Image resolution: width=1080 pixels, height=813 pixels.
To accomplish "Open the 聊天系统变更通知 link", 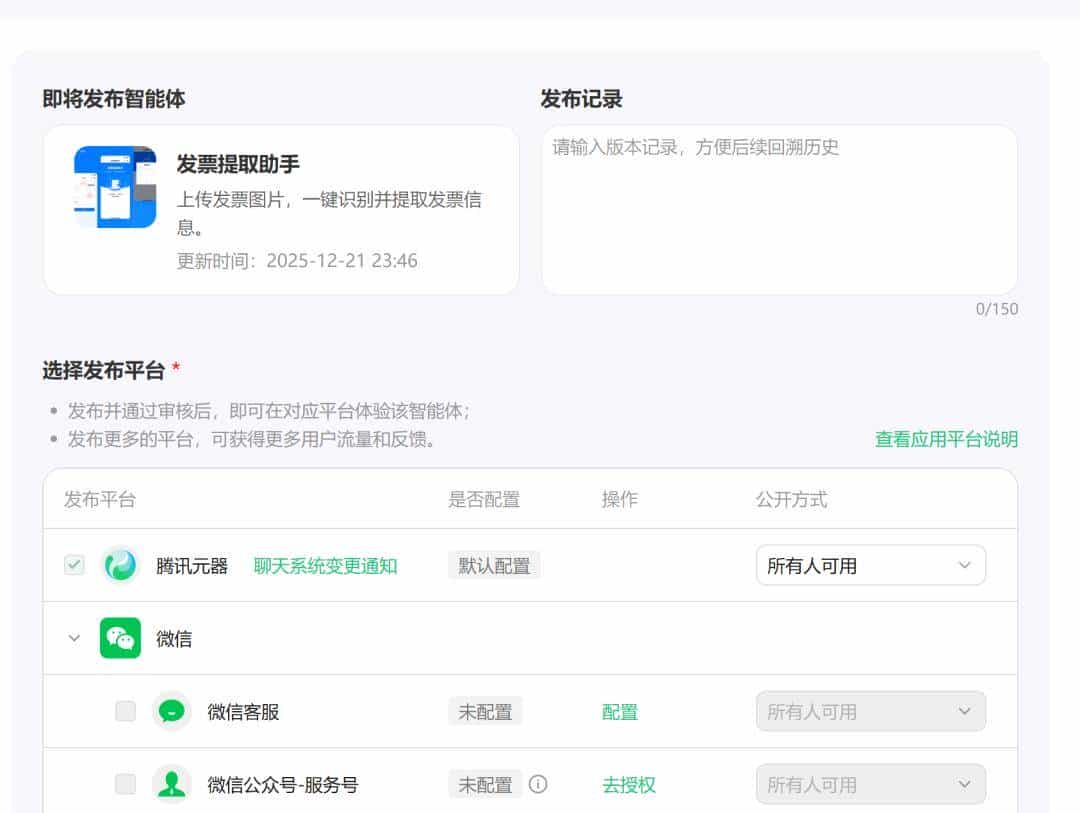I will pyautogui.click(x=327, y=565).
